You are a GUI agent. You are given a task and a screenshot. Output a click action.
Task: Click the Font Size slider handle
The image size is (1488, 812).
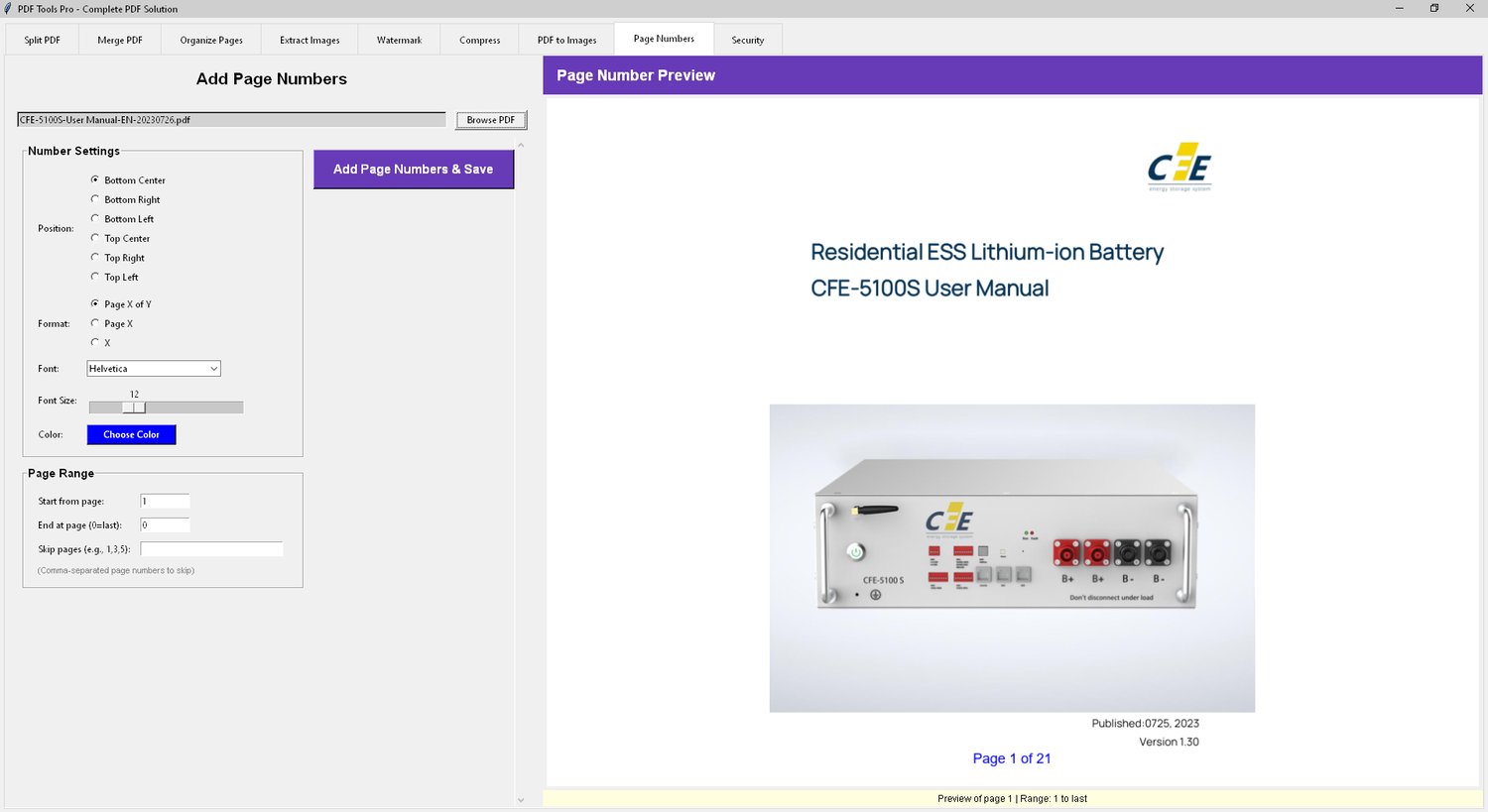click(134, 407)
